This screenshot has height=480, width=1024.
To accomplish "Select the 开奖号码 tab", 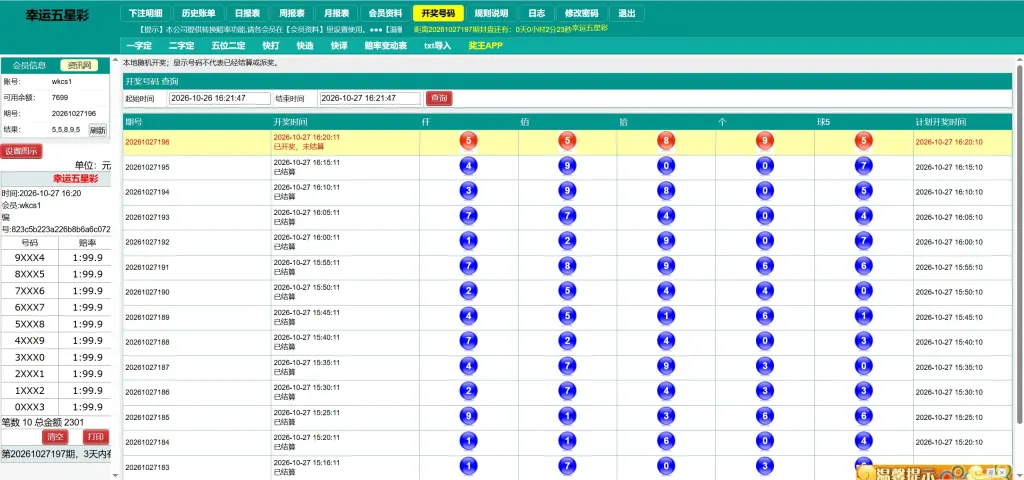I will click(x=438, y=13).
